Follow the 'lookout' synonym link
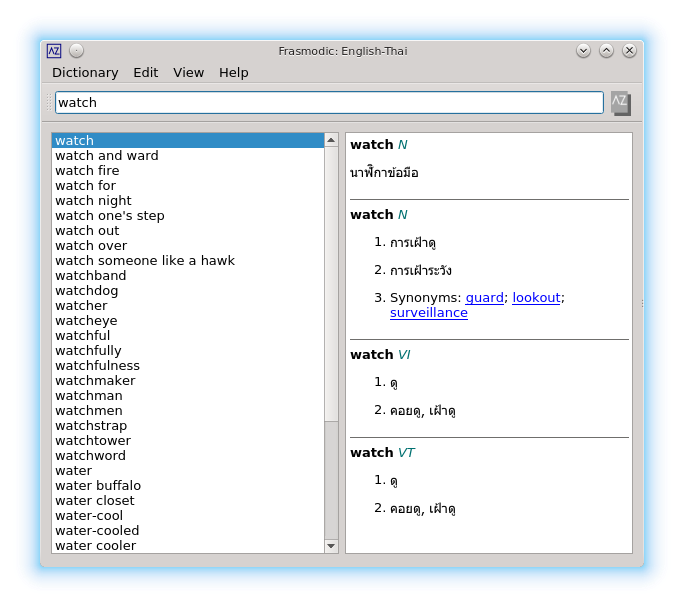This screenshot has height=607, width=684. (536, 298)
